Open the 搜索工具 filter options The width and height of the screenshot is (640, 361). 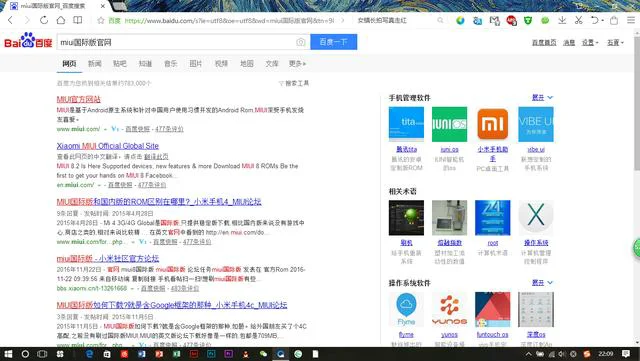[294, 83]
